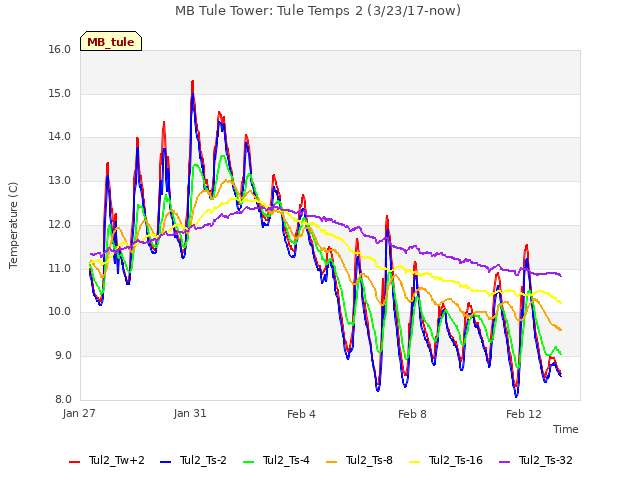Click the MB_tule annotation label

click(111, 41)
